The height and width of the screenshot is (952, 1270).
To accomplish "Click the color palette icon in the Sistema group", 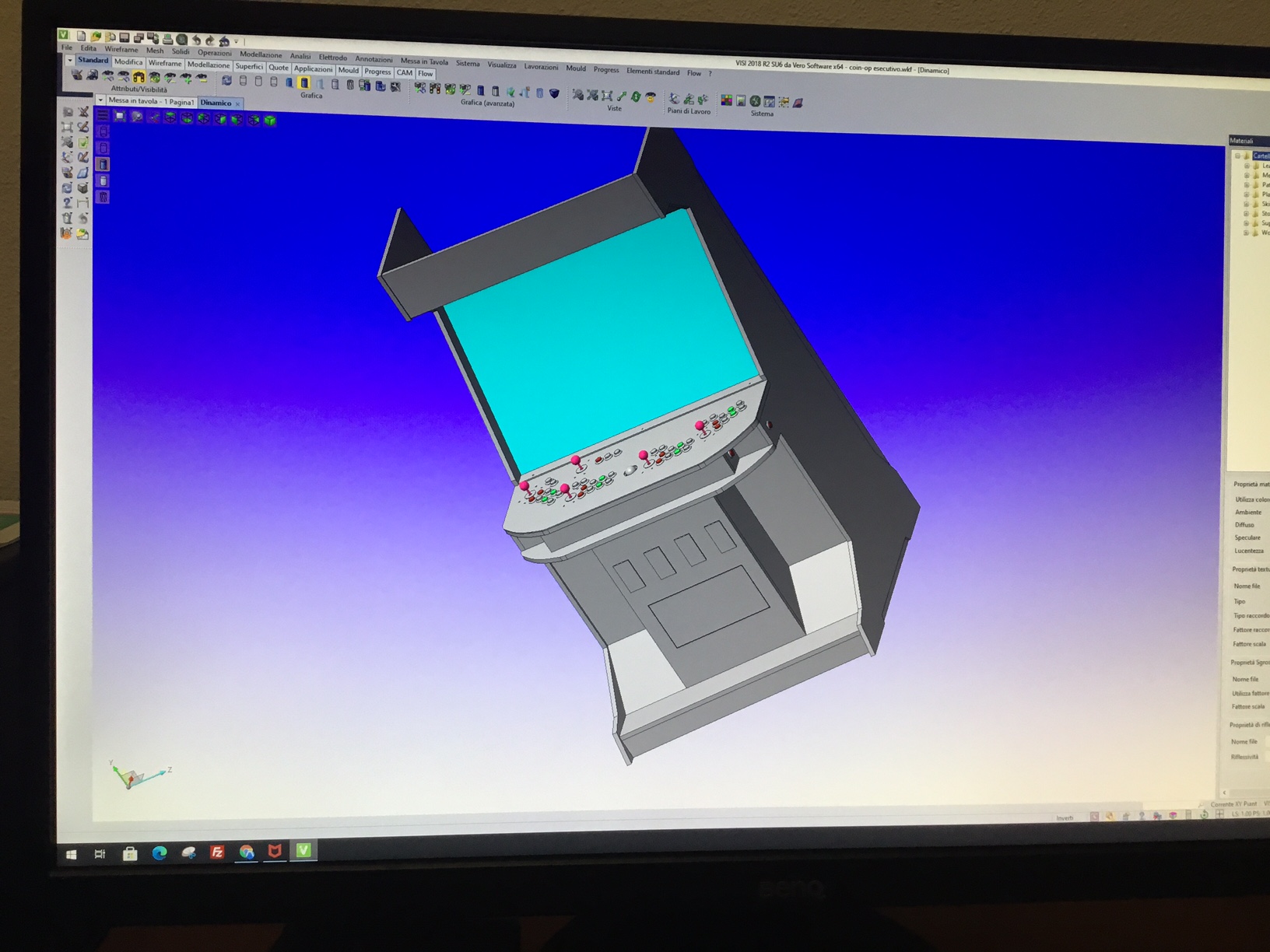I will tap(726, 100).
